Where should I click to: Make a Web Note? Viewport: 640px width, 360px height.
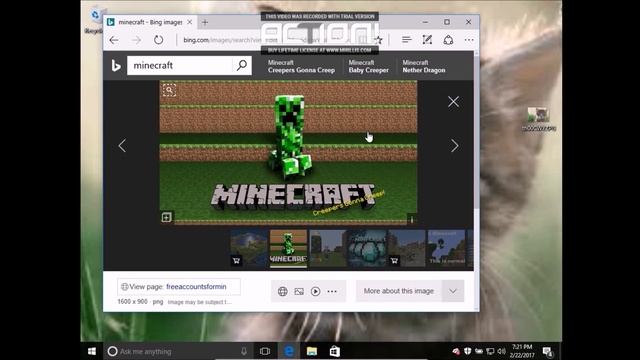tap(427, 40)
